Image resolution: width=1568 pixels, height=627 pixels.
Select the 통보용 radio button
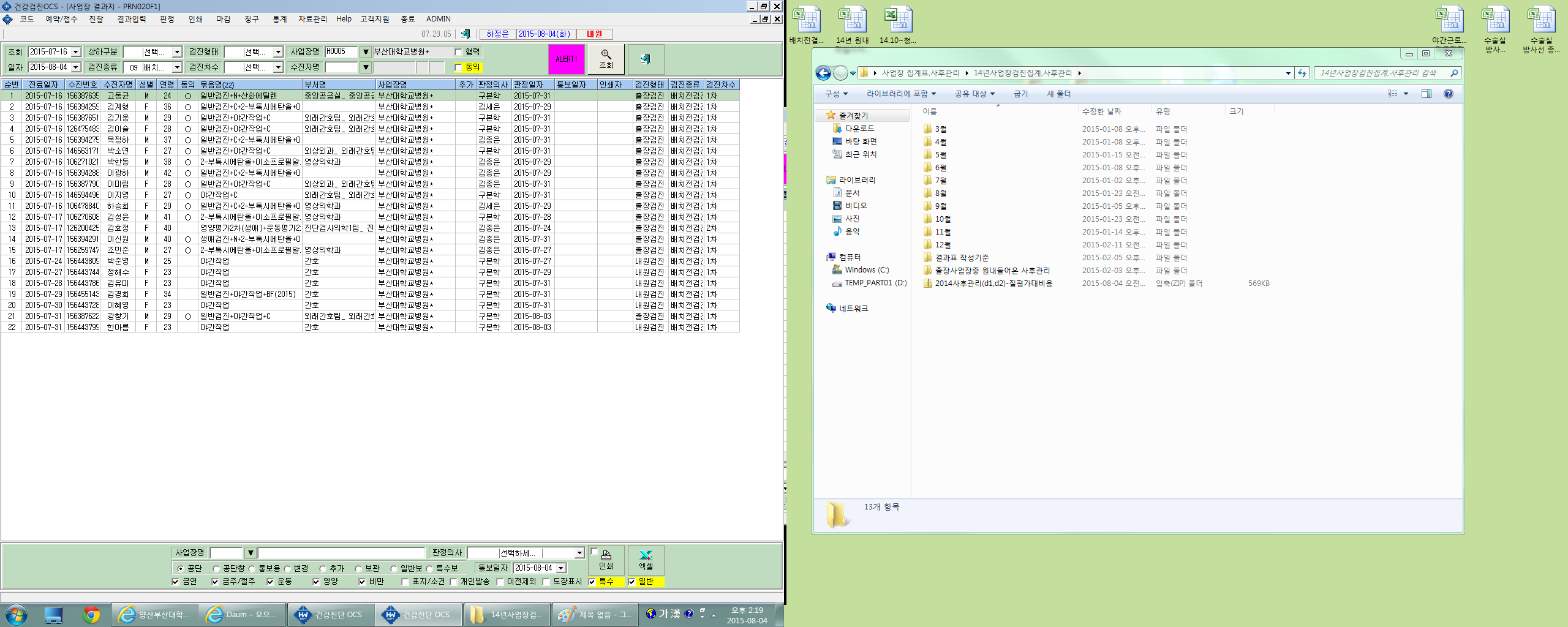point(252,569)
